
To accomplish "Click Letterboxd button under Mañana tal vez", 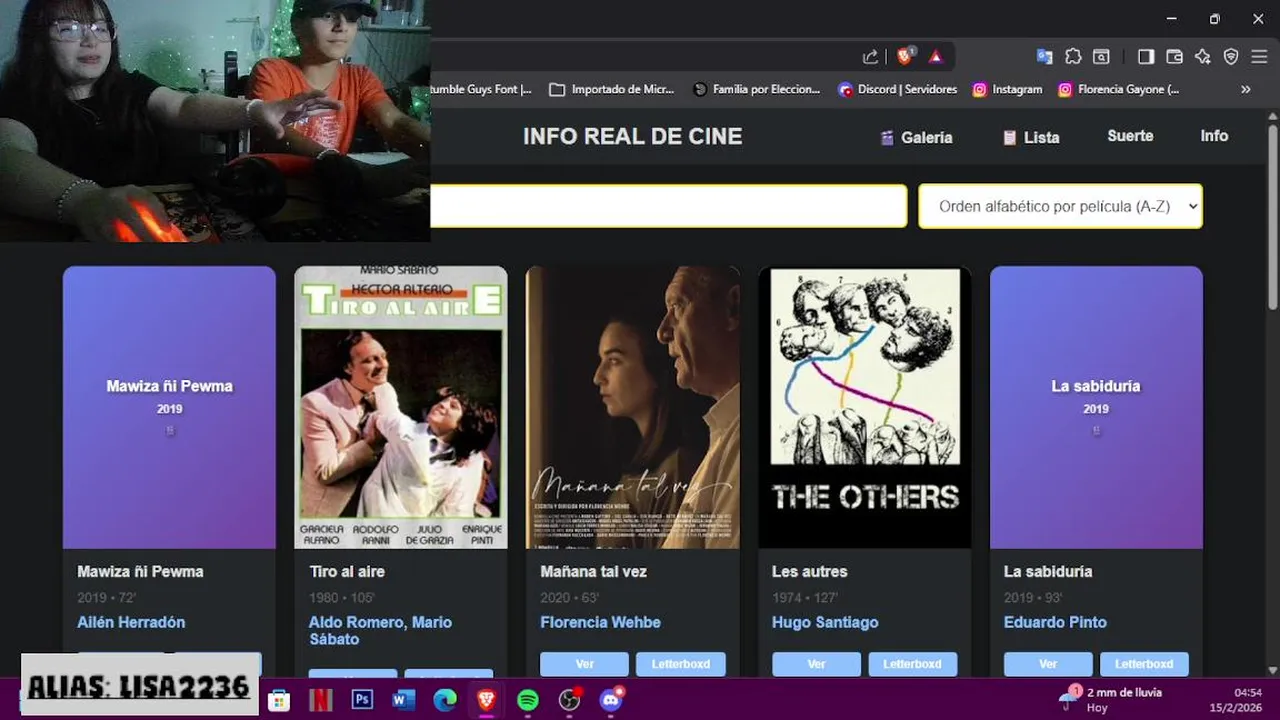I will 681,664.
